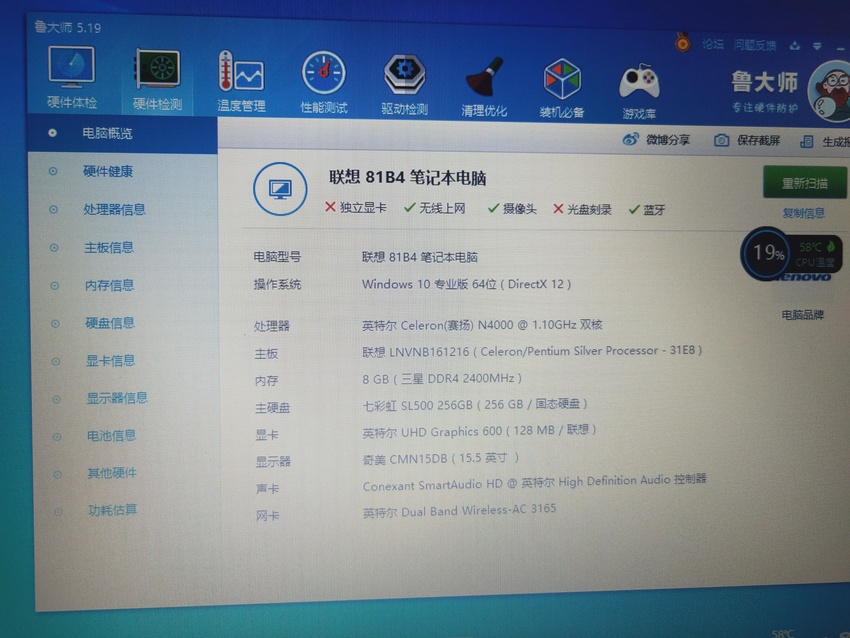The width and height of the screenshot is (850, 638).
Task: Open the title bar dropdown menu arrow
Action: 816,46
